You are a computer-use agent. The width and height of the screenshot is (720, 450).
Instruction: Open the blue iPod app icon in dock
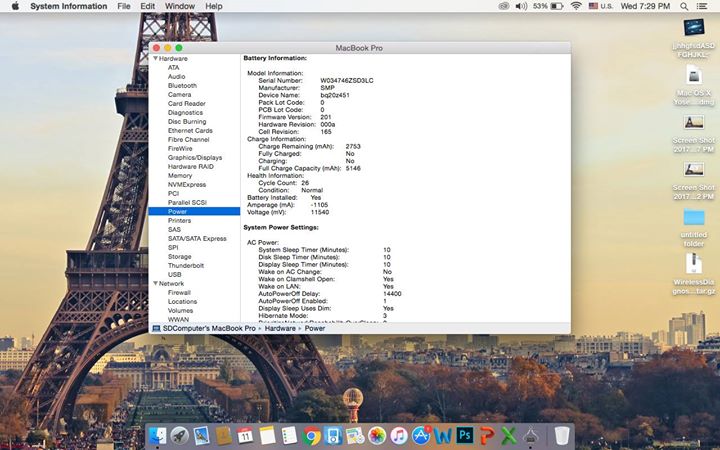click(333, 435)
